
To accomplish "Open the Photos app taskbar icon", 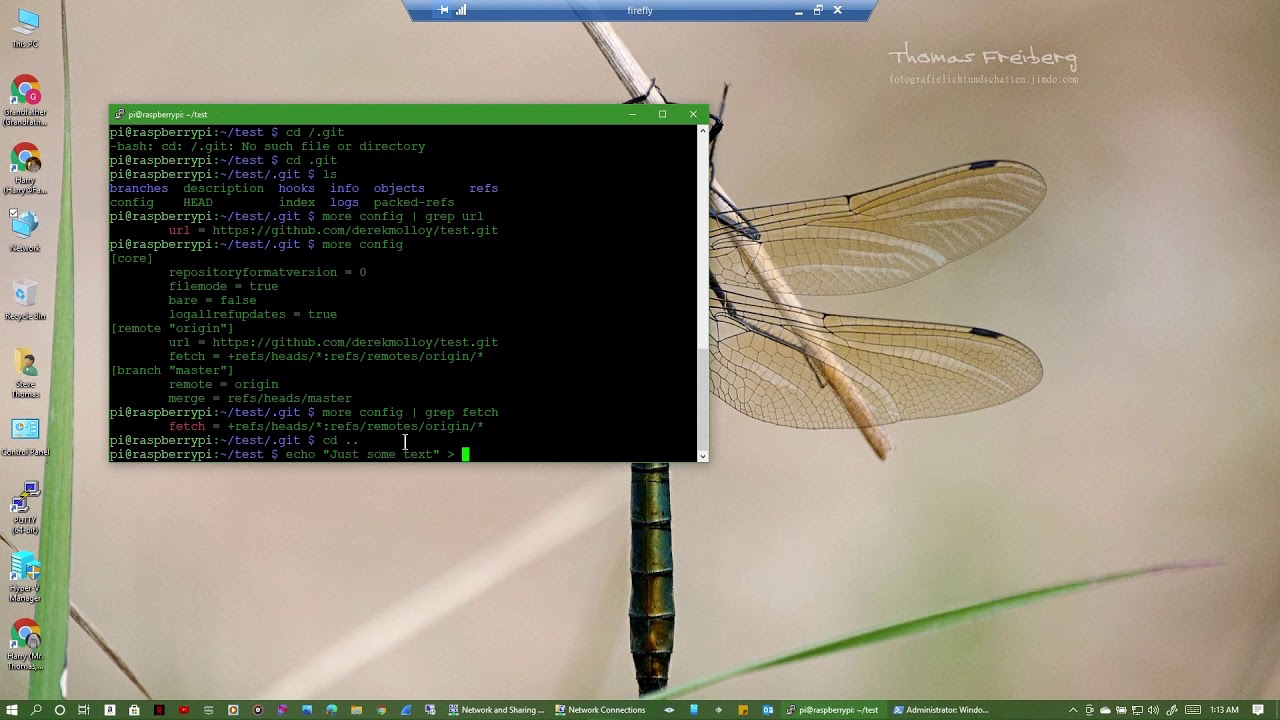I will click(x=307, y=710).
